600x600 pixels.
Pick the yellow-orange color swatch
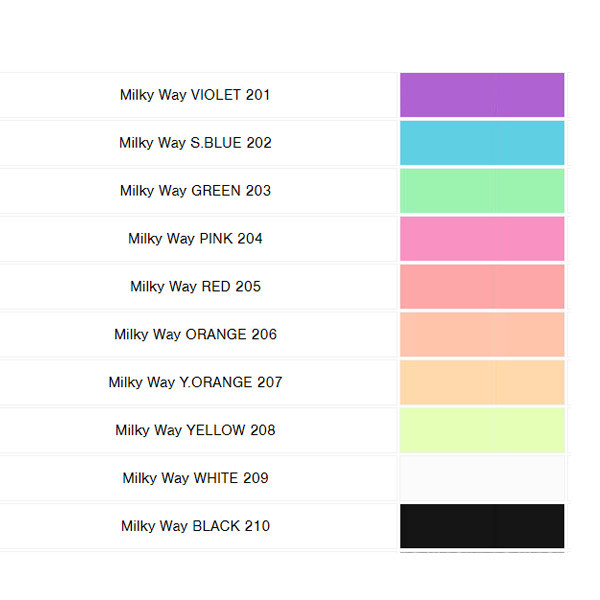[482, 382]
